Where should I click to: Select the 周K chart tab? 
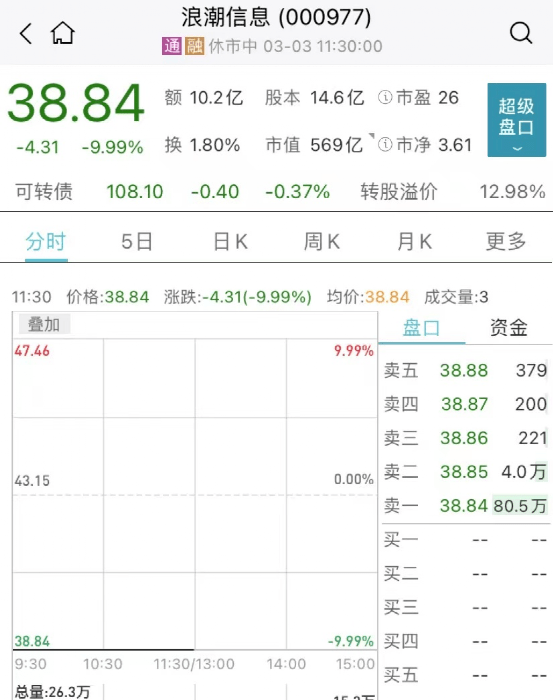[x=322, y=242]
